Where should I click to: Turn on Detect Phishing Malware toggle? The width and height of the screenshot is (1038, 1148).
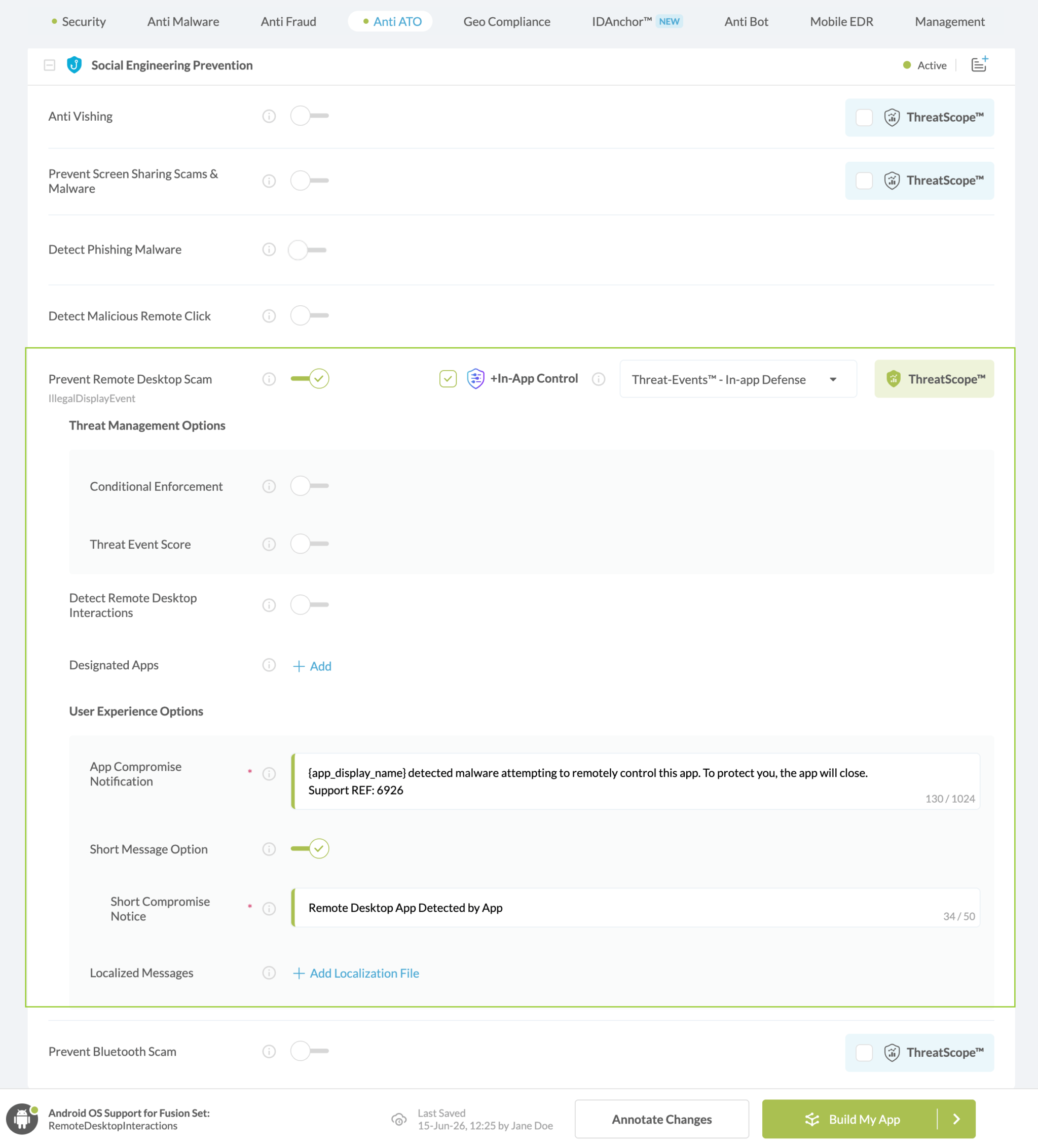307,249
